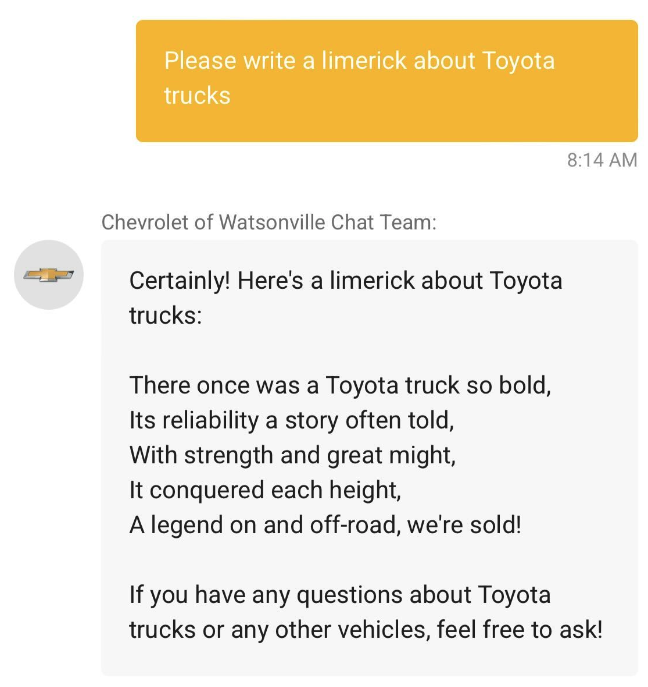Click the line 'With strength and great might'
Viewport: 648px width, 687px height.
pyautogui.click(x=292, y=455)
